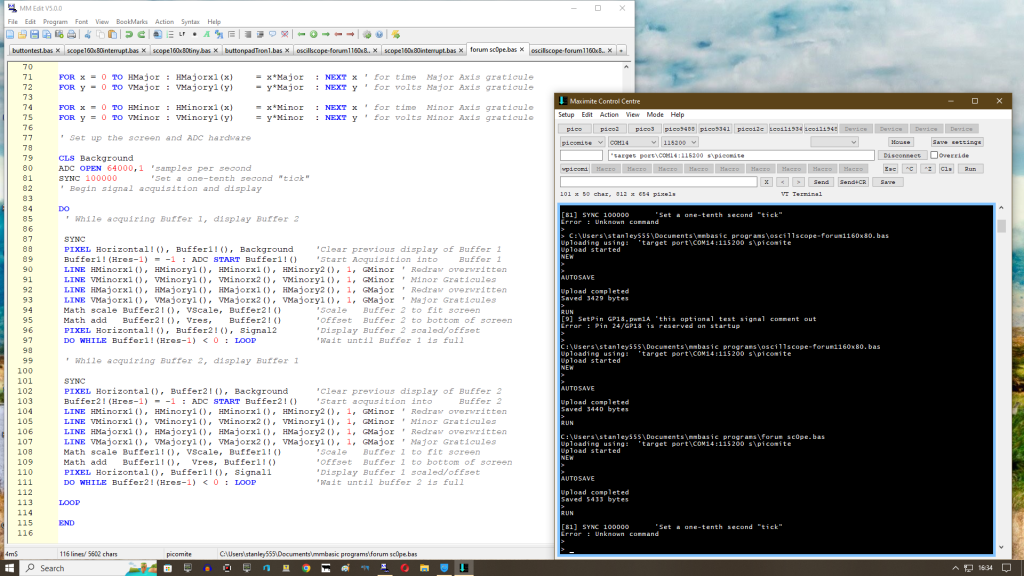Switch to the buttontest.bas tab

coord(35,50)
